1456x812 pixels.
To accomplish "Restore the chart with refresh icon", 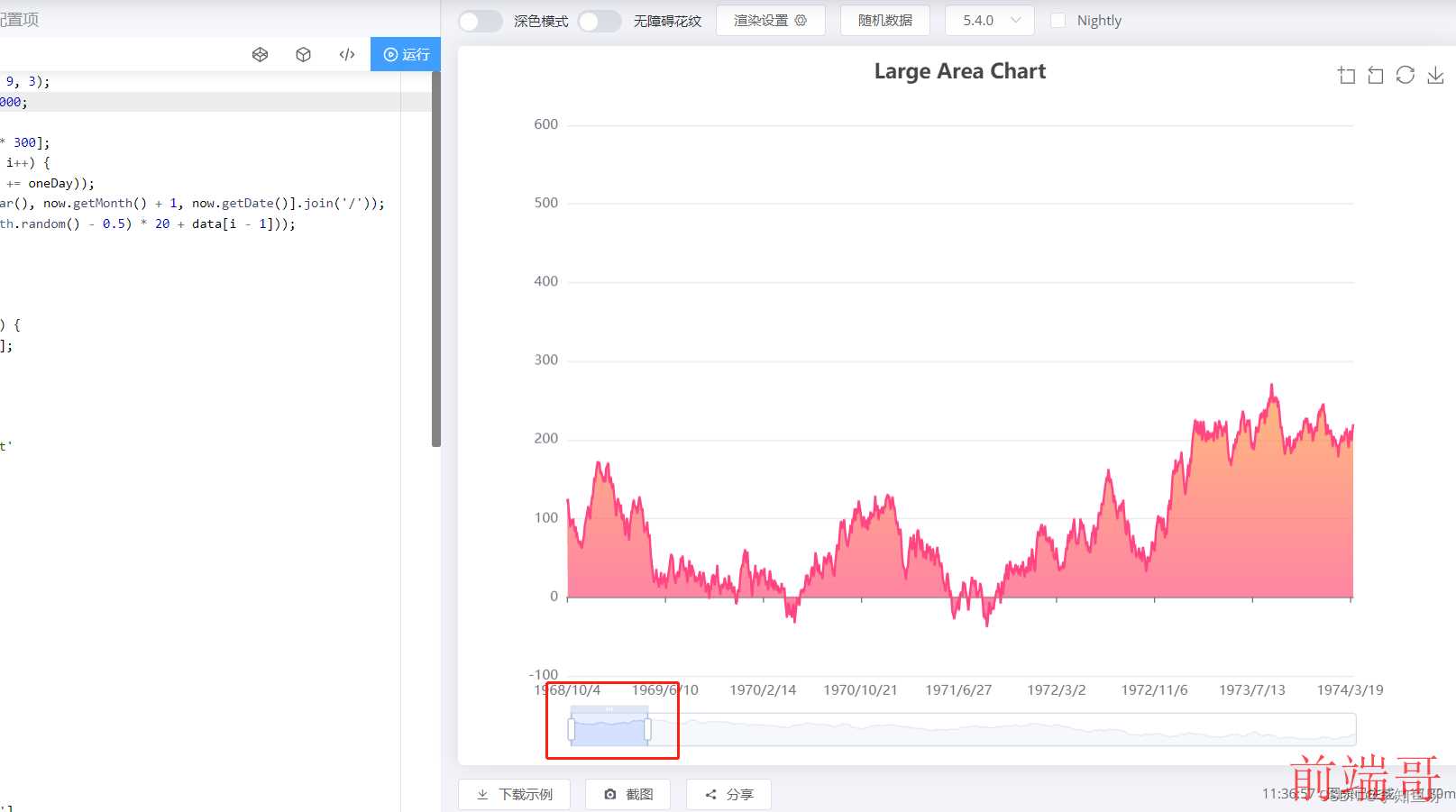I will (x=1406, y=75).
